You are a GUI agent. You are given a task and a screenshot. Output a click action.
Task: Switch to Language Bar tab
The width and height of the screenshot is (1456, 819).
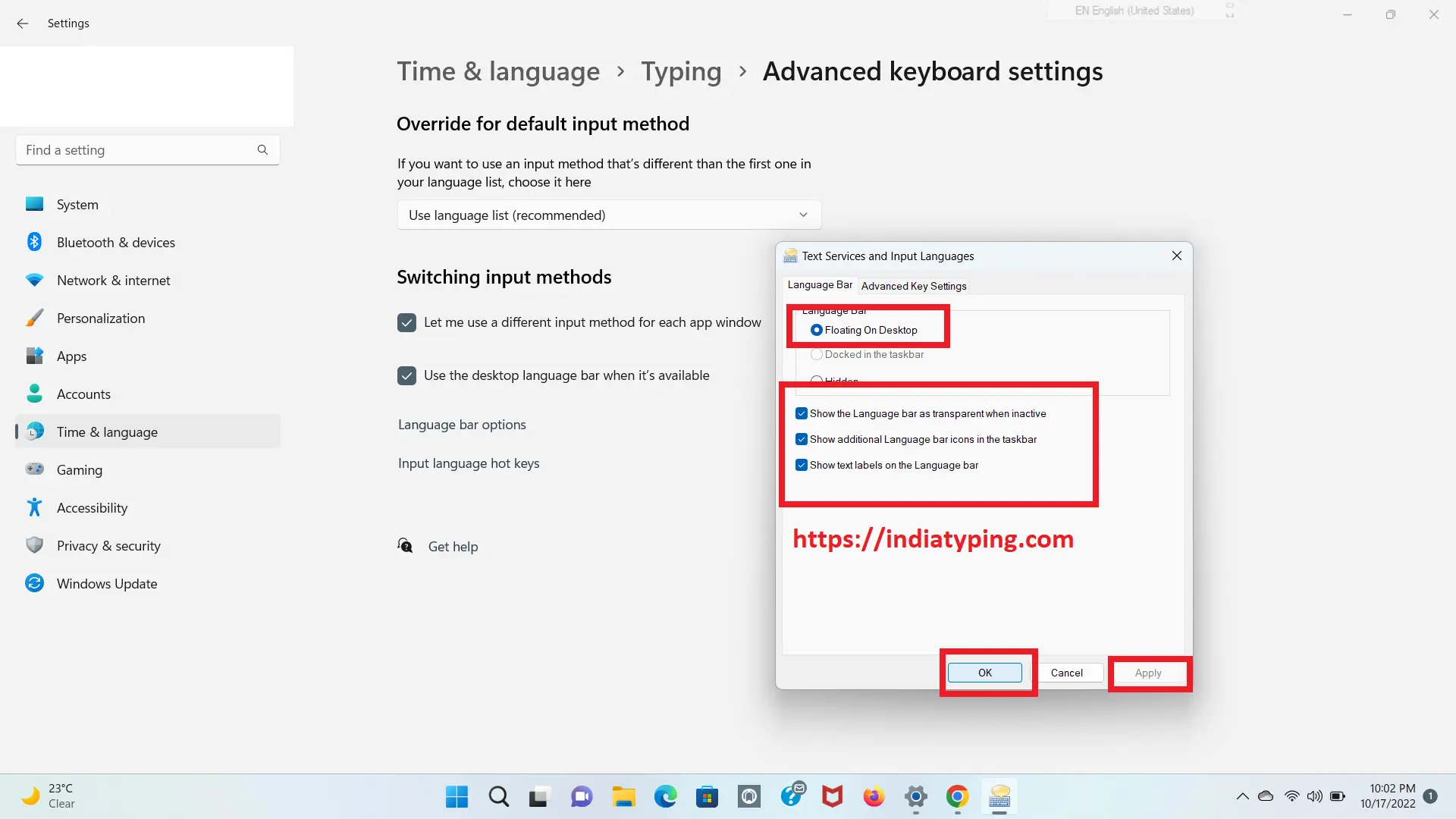819,284
